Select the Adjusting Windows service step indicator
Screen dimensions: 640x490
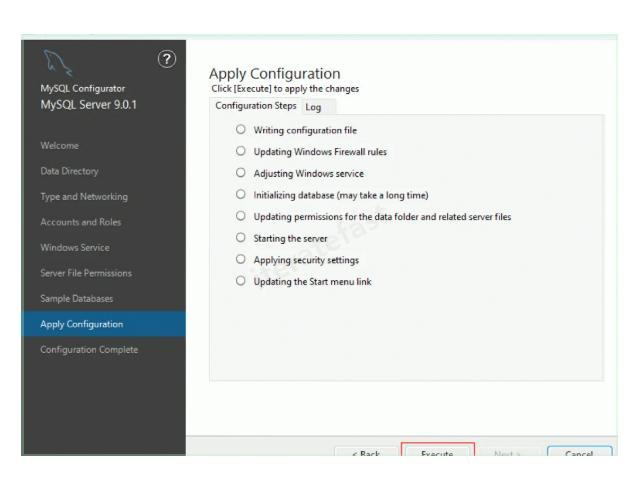click(x=241, y=173)
